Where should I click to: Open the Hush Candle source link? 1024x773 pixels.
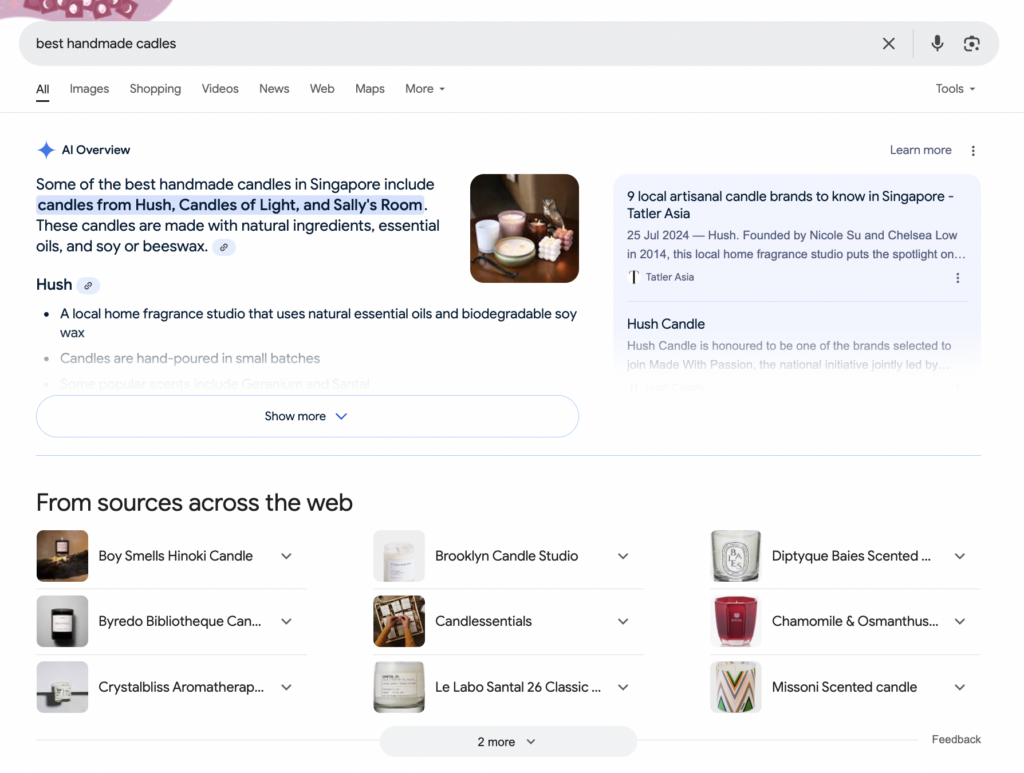[x=665, y=324]
